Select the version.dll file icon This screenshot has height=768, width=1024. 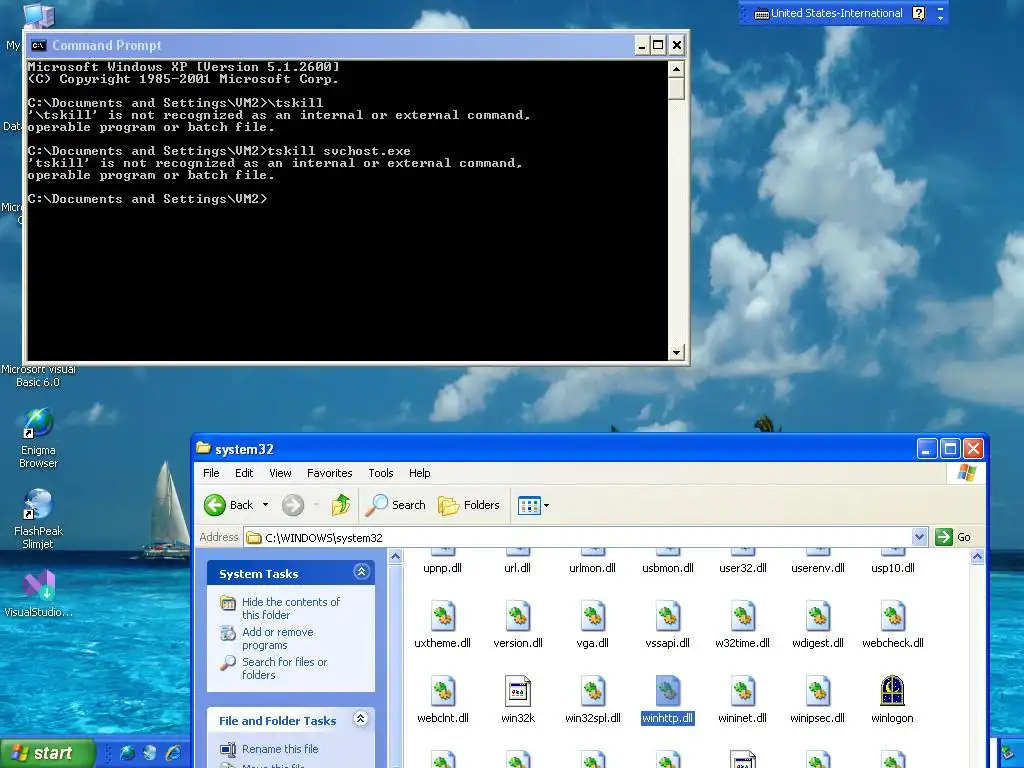coord(518,616)
